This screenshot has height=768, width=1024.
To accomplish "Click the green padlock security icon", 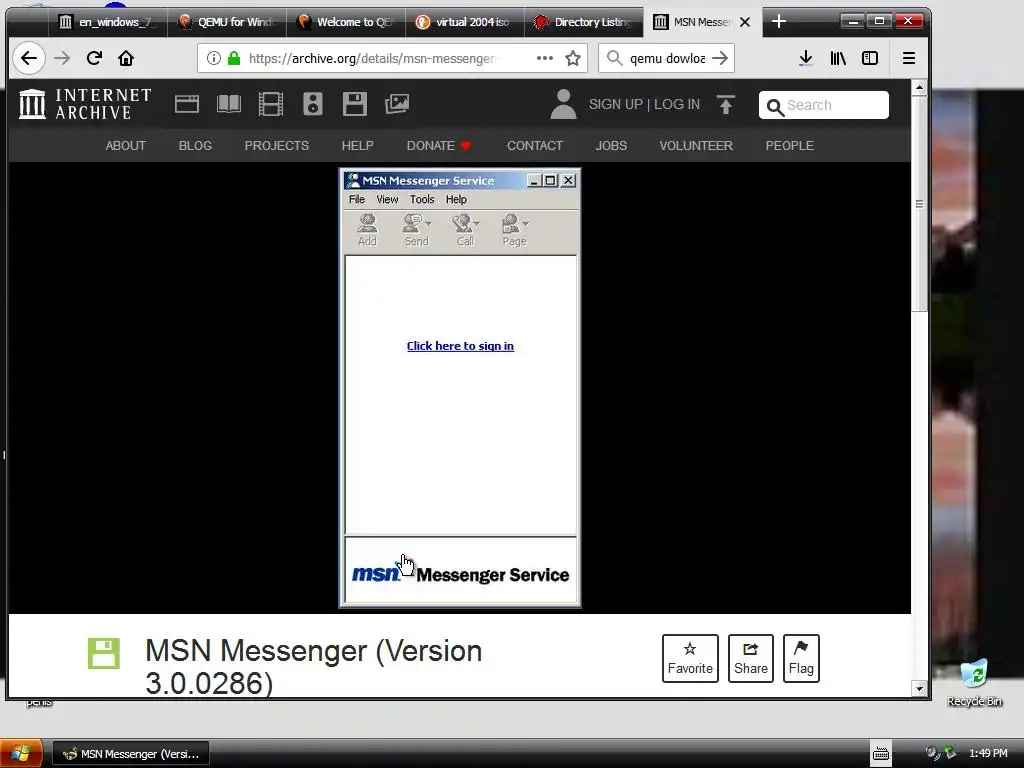I will click(x=234, y=58).
